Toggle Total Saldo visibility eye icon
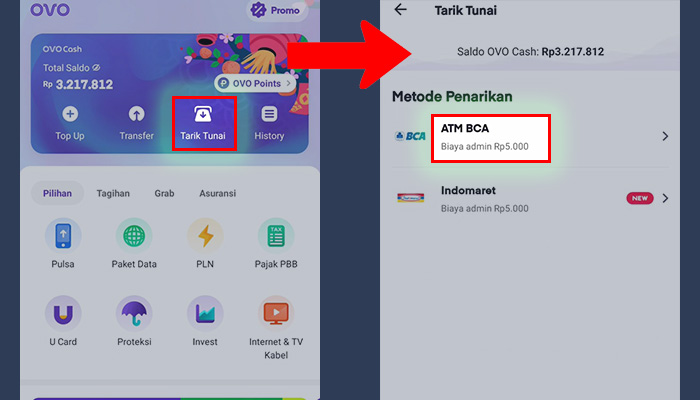This screenshot has width=700, height=400. point(96,68)
